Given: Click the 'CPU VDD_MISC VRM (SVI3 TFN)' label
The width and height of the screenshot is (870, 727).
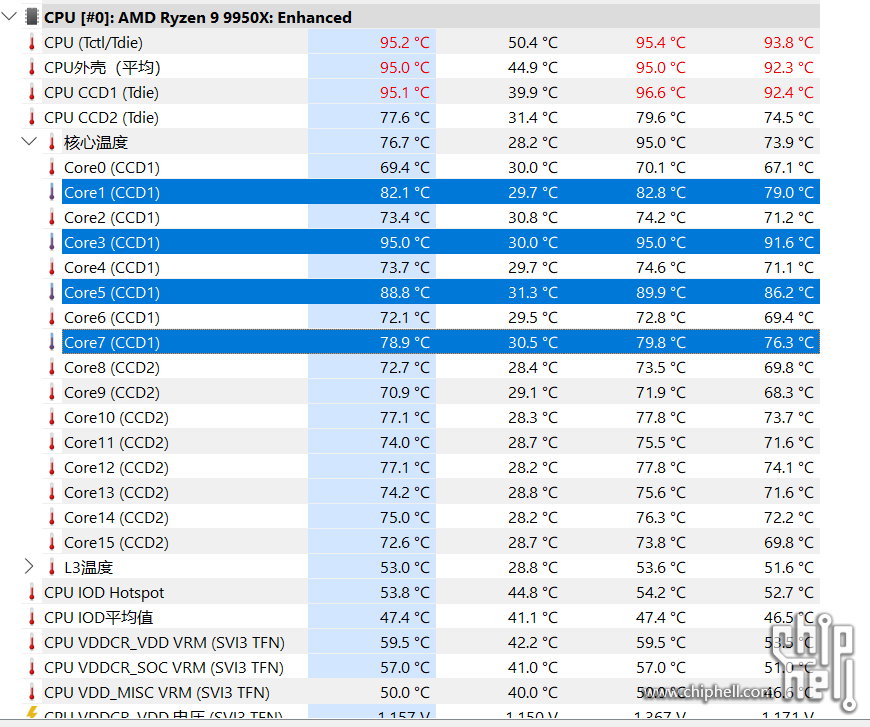Looking at the screenshot, I should click(156, 693).
